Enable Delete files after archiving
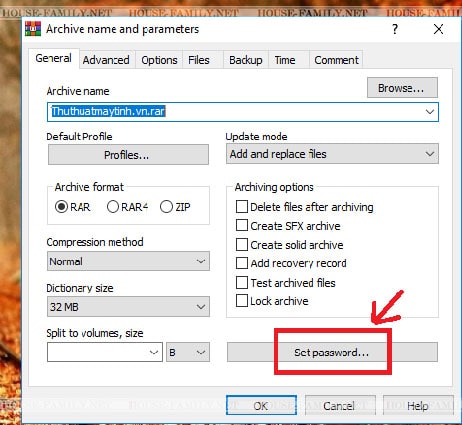 242,207
